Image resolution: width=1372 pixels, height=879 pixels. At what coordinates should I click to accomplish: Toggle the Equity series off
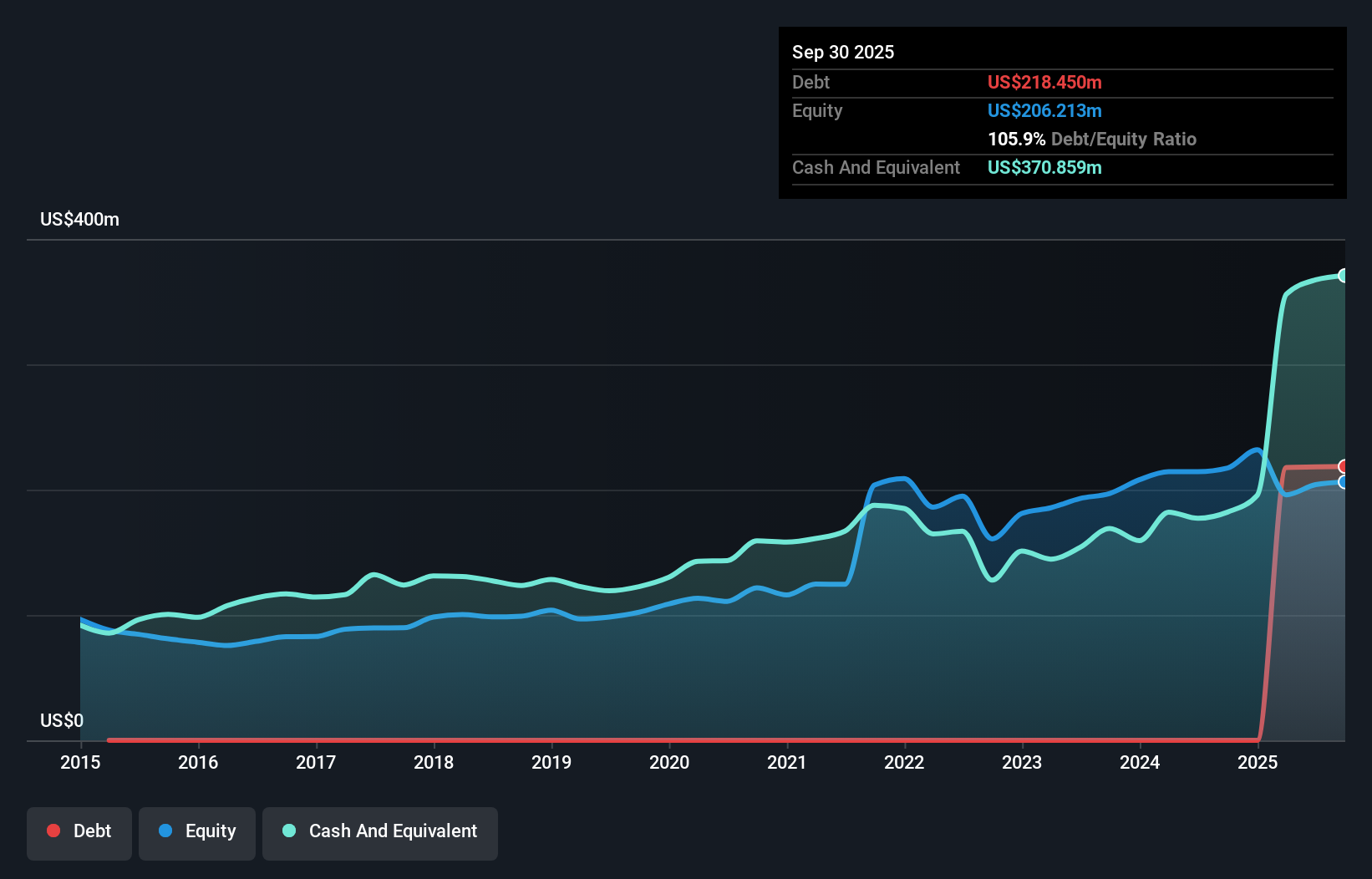point(196,831)
